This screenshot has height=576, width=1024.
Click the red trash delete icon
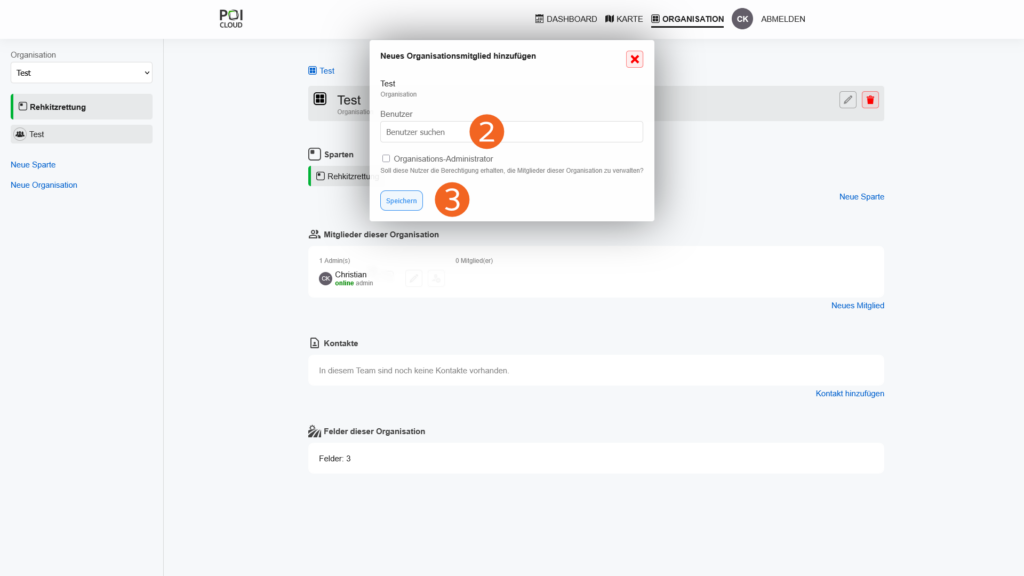(x=870, y=99)
